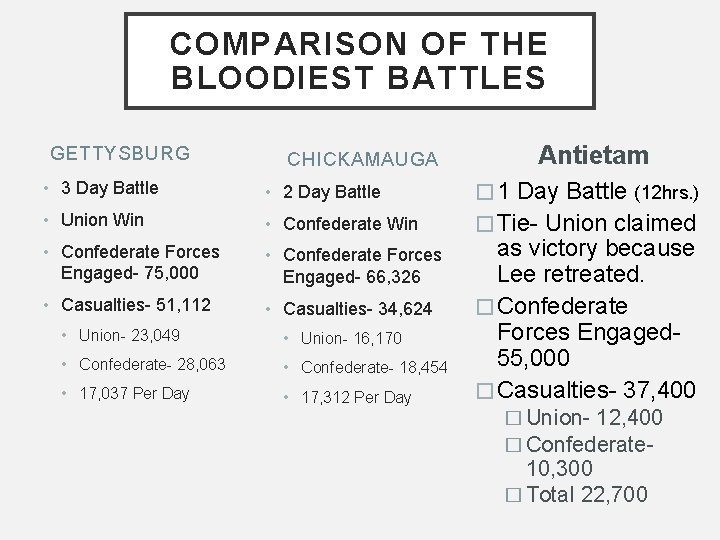Image resolution: width=720 pixels, height=540 pixels.
Task: Click the "2 Day Battle" bullet
Action: (332, 192)
